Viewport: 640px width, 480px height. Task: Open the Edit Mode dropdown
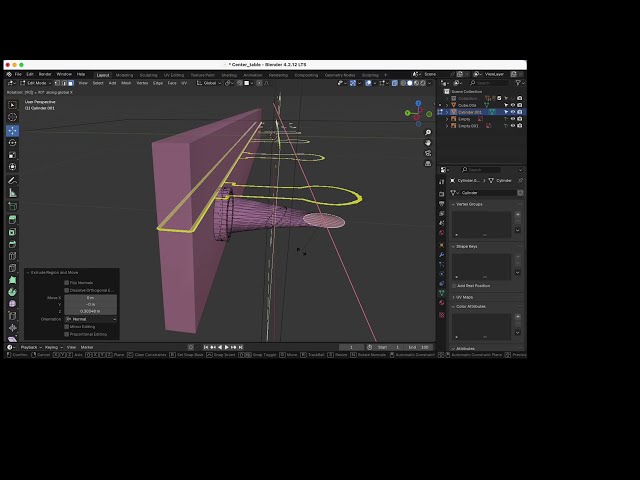coord(36,83)
